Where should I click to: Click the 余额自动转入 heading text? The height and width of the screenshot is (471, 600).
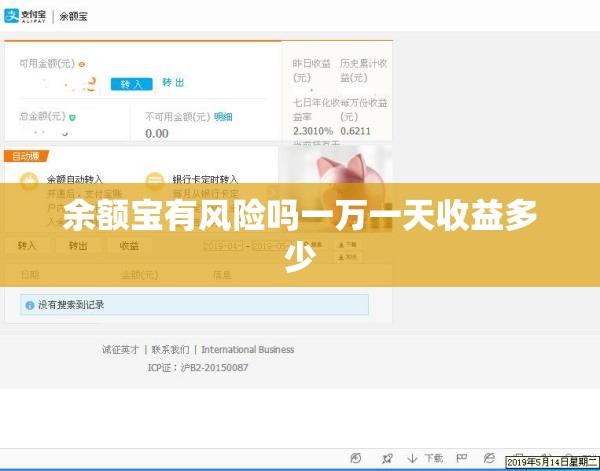click(x=75, y=179)
